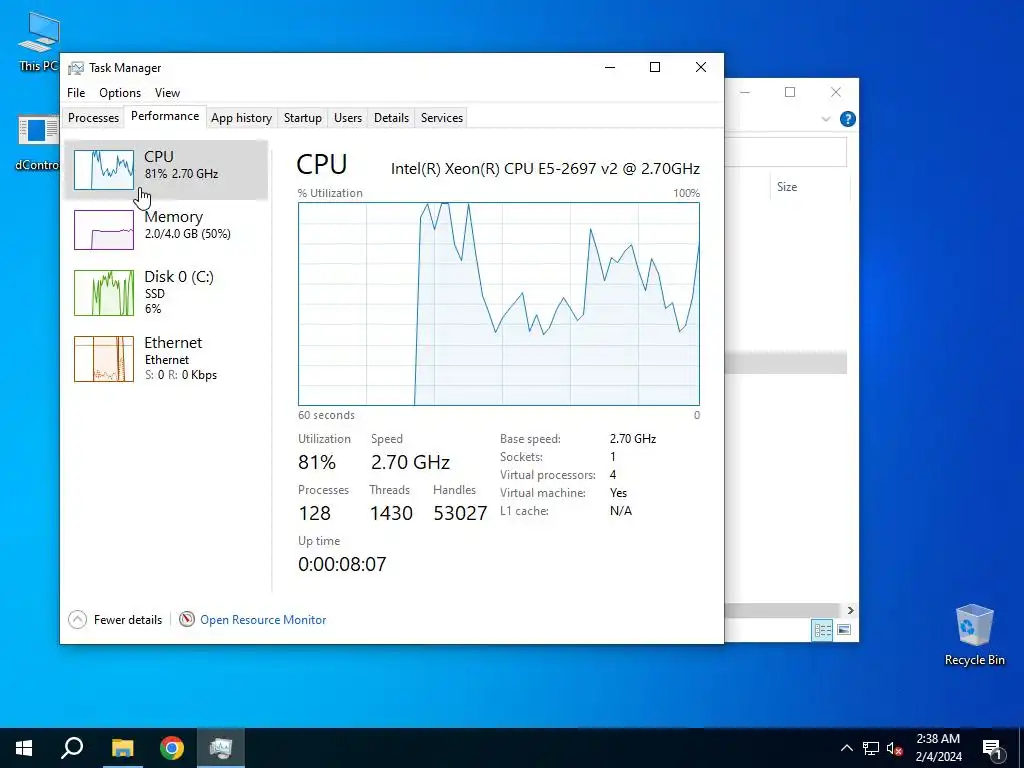Click the CPU utilization graph area

tap(499, 304)
